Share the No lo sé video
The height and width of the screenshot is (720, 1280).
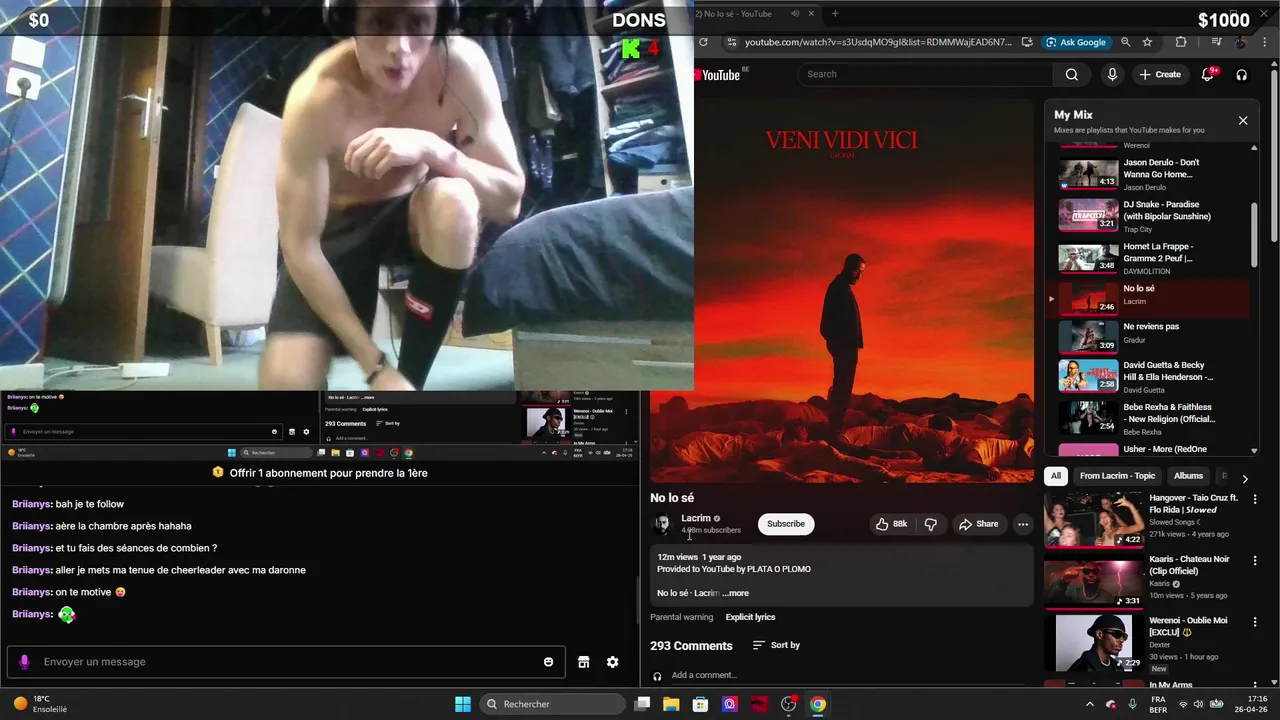coord(978,524)
